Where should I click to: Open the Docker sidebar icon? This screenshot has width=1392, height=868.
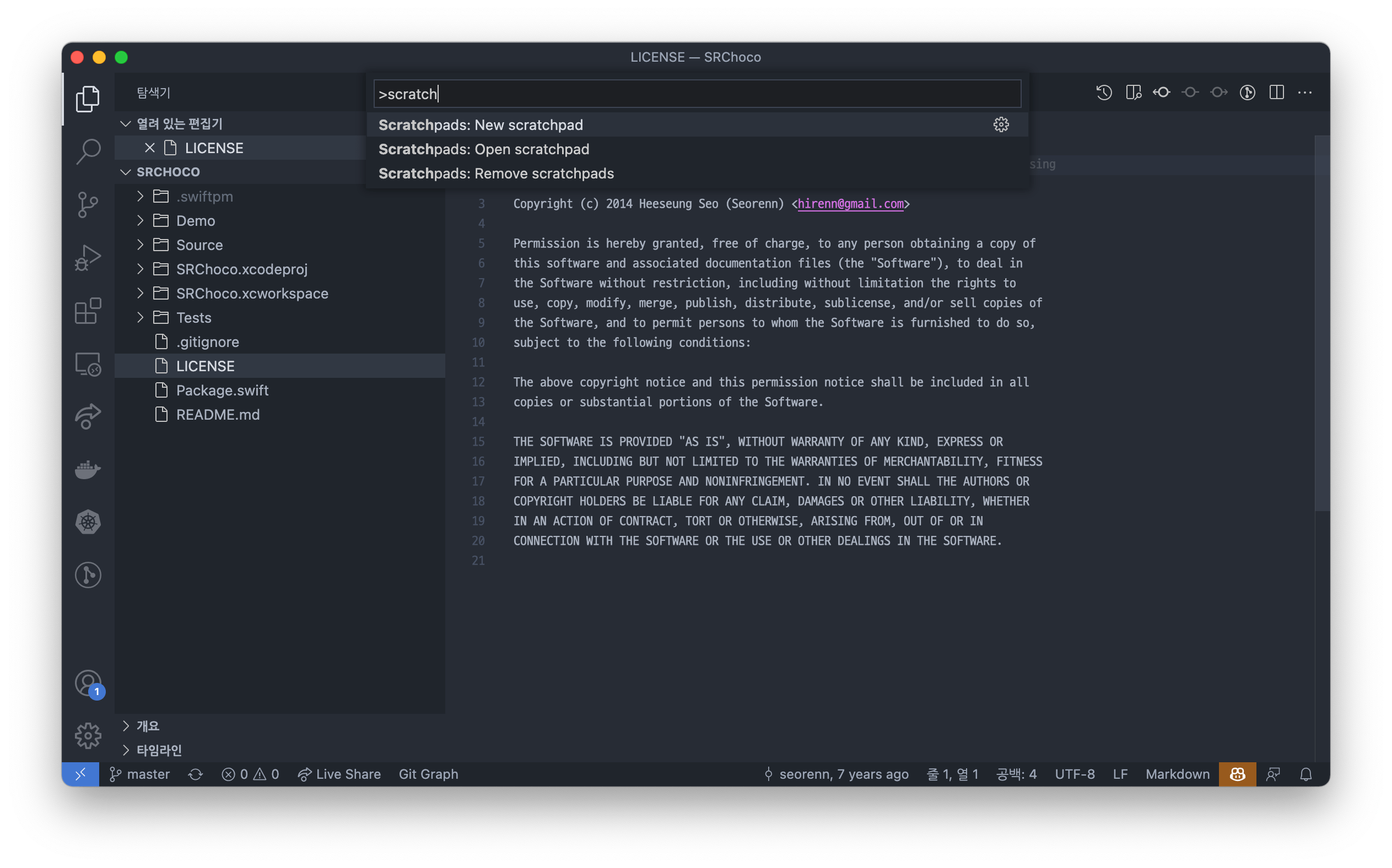pyautogui.click(x=88, y=469)
